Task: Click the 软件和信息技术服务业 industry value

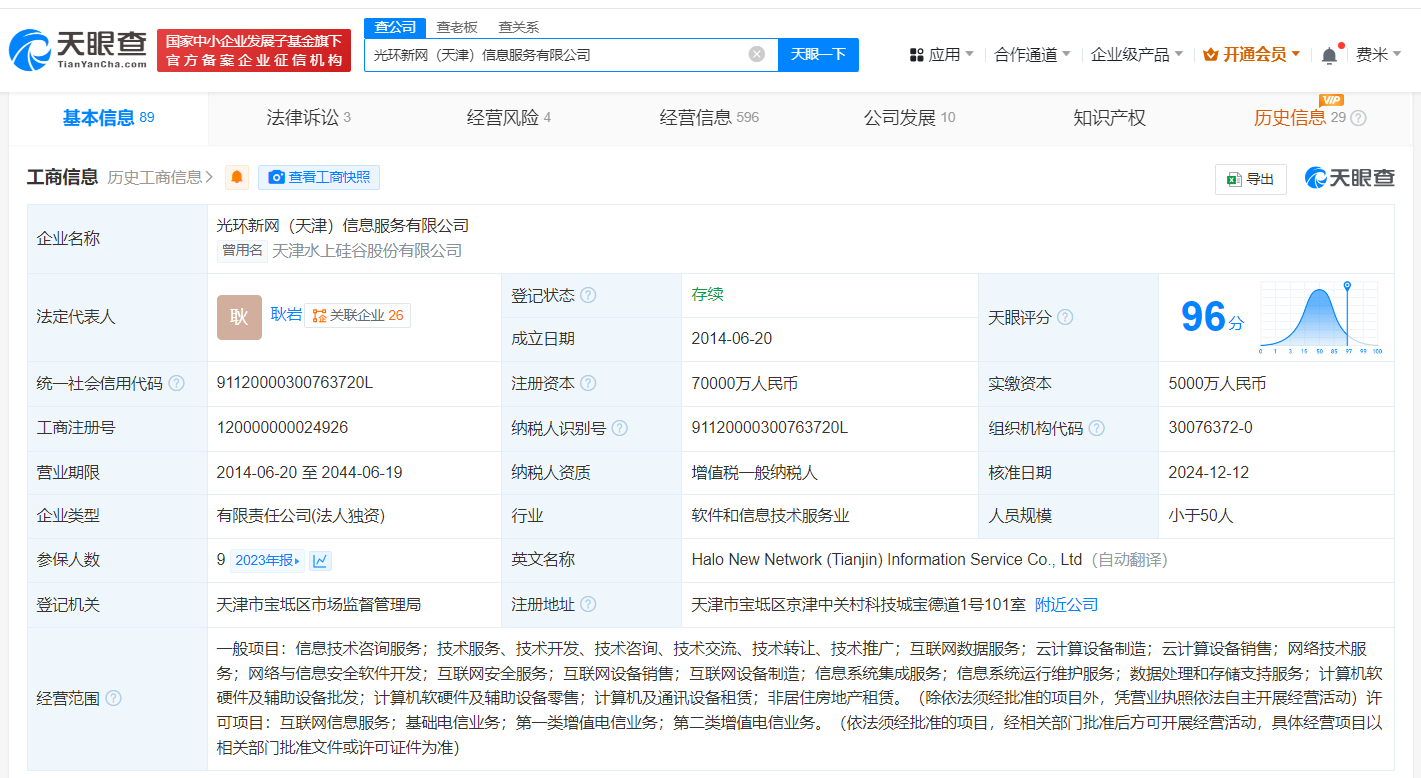Action: 770,516
